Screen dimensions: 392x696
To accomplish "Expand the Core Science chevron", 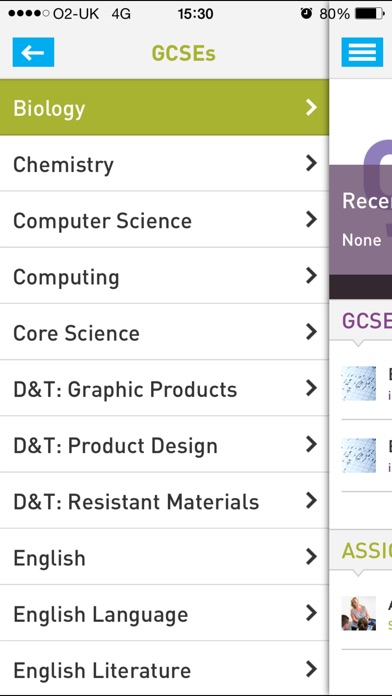I will pyautogui.click(x=312, y=332).
